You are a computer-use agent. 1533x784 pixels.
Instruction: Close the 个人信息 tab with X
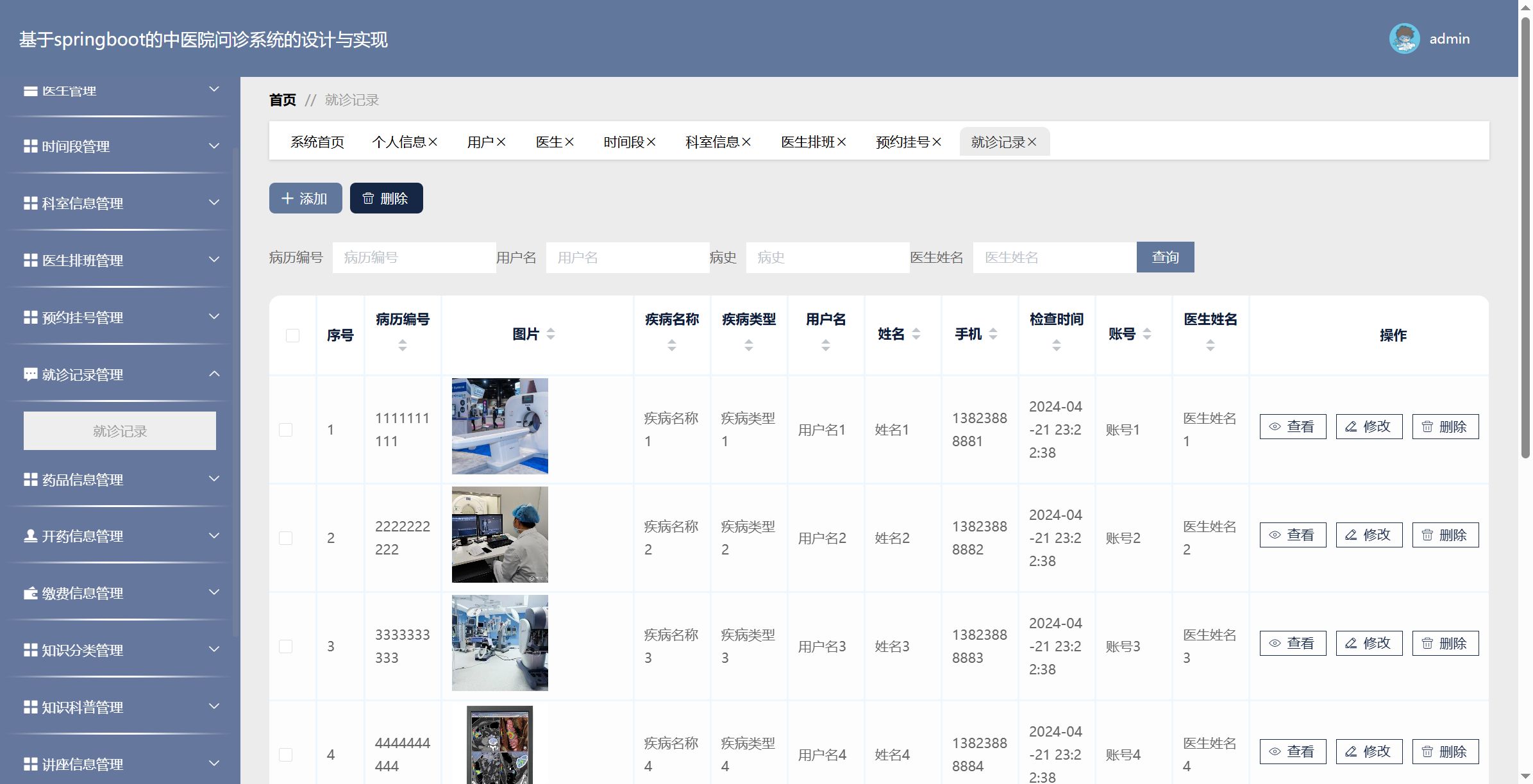coord(433,142)
